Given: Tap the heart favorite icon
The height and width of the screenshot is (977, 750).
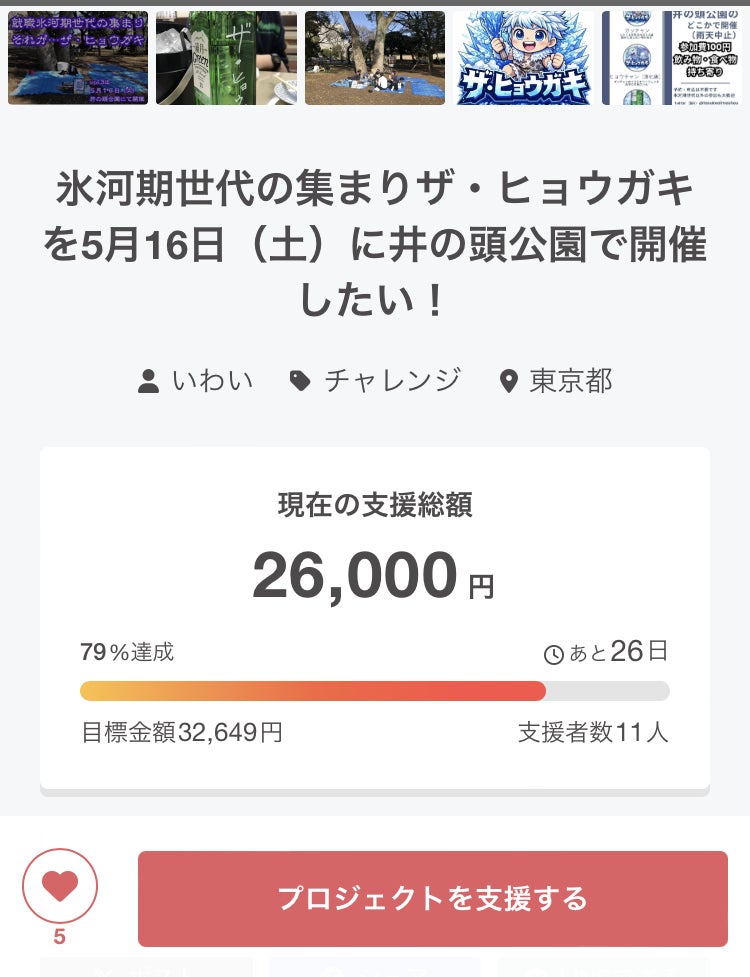Looking at the screenshot, I should click(x=60, y=886).
